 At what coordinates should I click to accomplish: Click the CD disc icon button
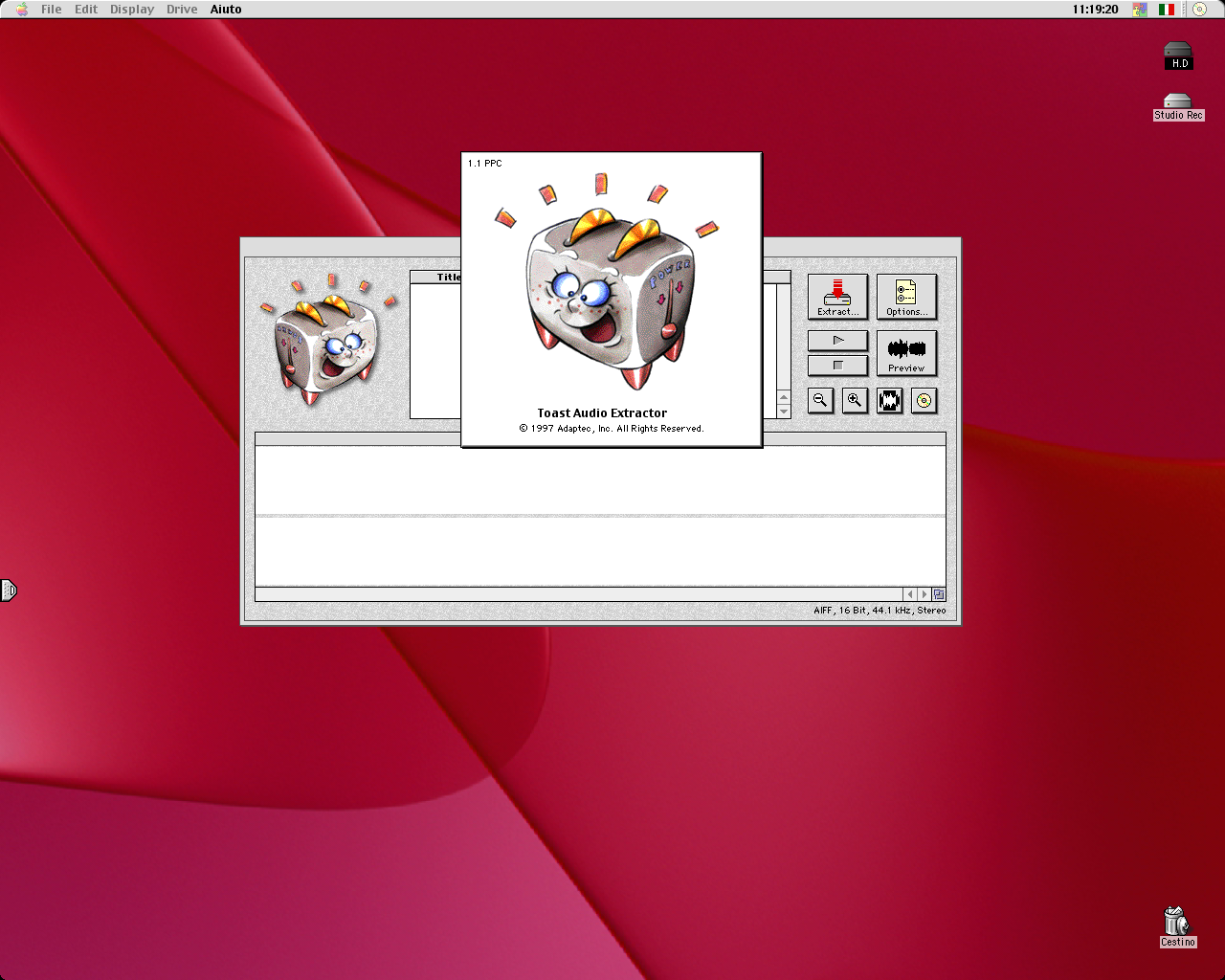924,401
